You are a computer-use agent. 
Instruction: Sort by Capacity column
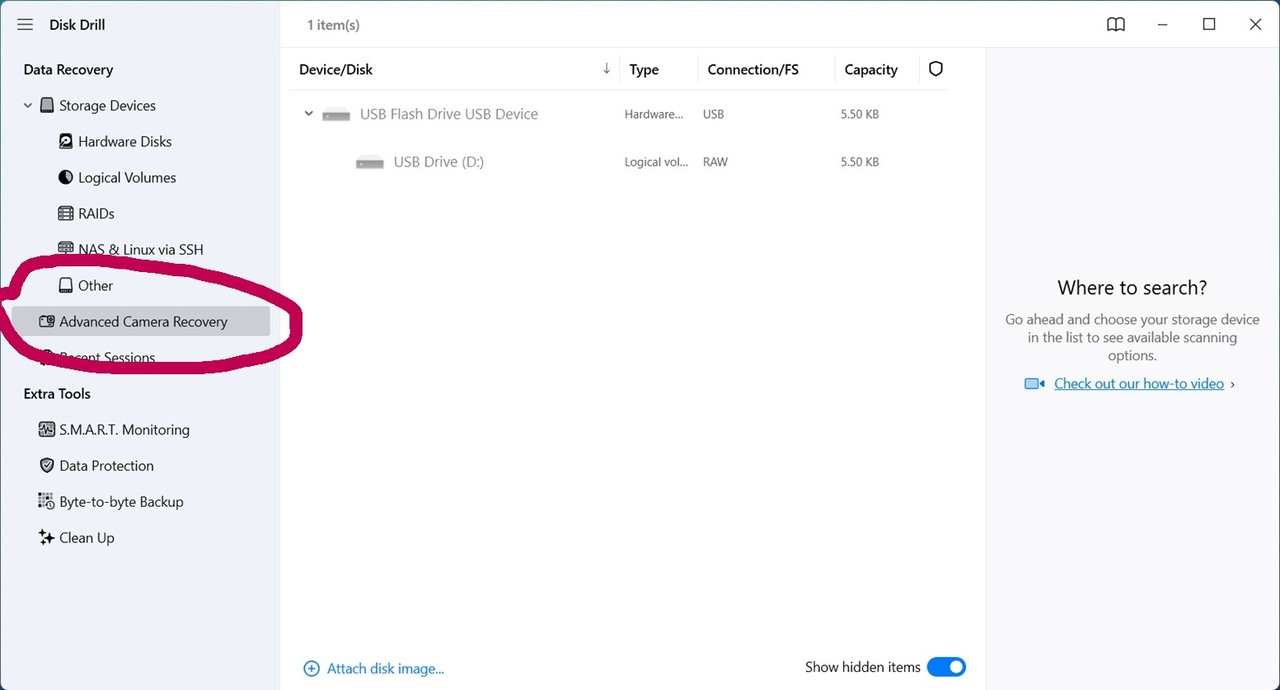[871, 69]
